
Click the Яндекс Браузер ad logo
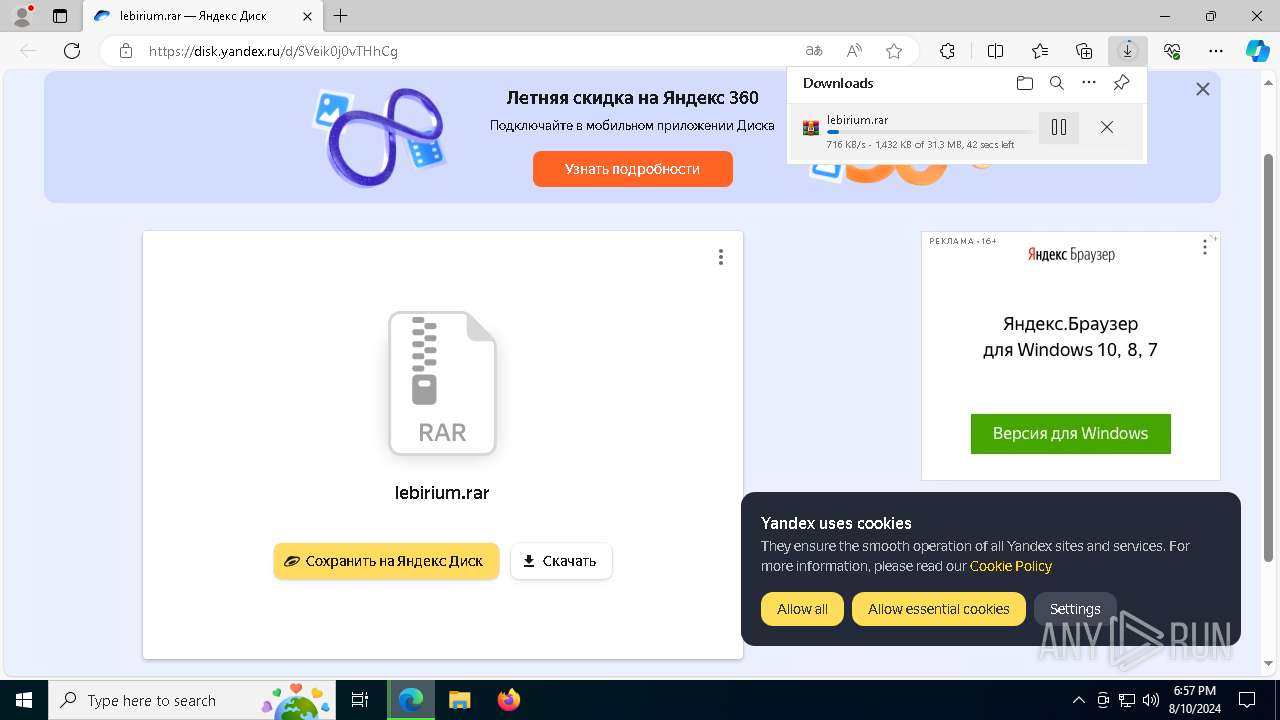pos(1071,254)
